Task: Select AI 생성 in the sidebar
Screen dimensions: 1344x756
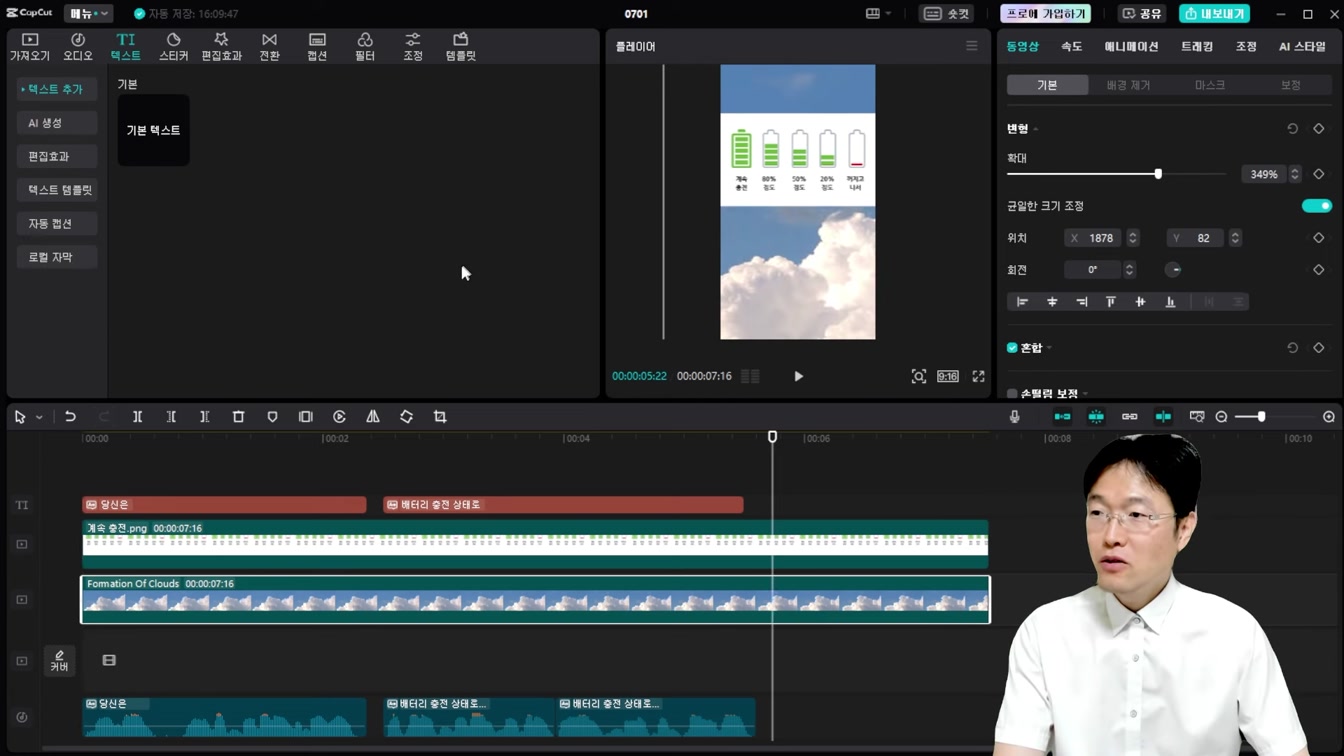Action: click(x=56, y=123)
